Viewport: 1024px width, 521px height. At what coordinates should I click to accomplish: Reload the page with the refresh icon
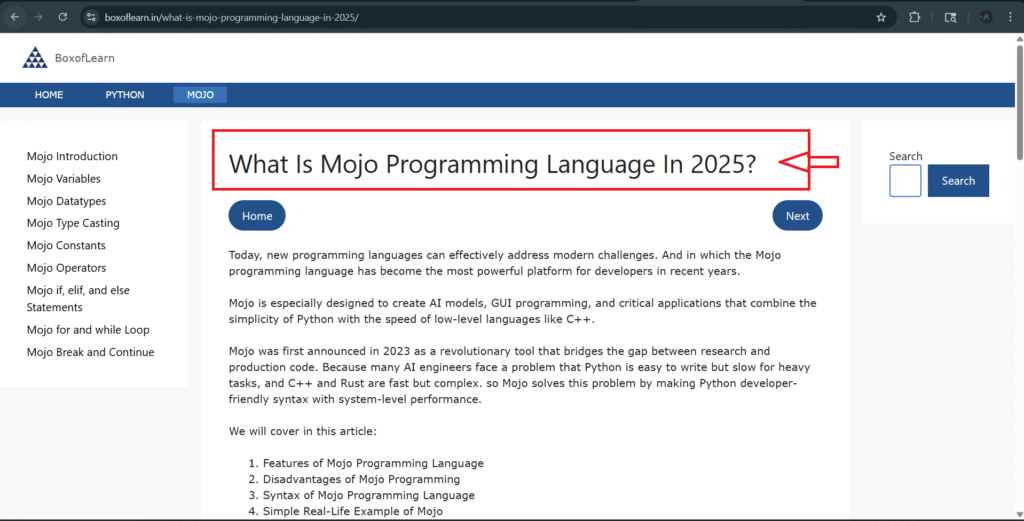[x=63, y=17]
